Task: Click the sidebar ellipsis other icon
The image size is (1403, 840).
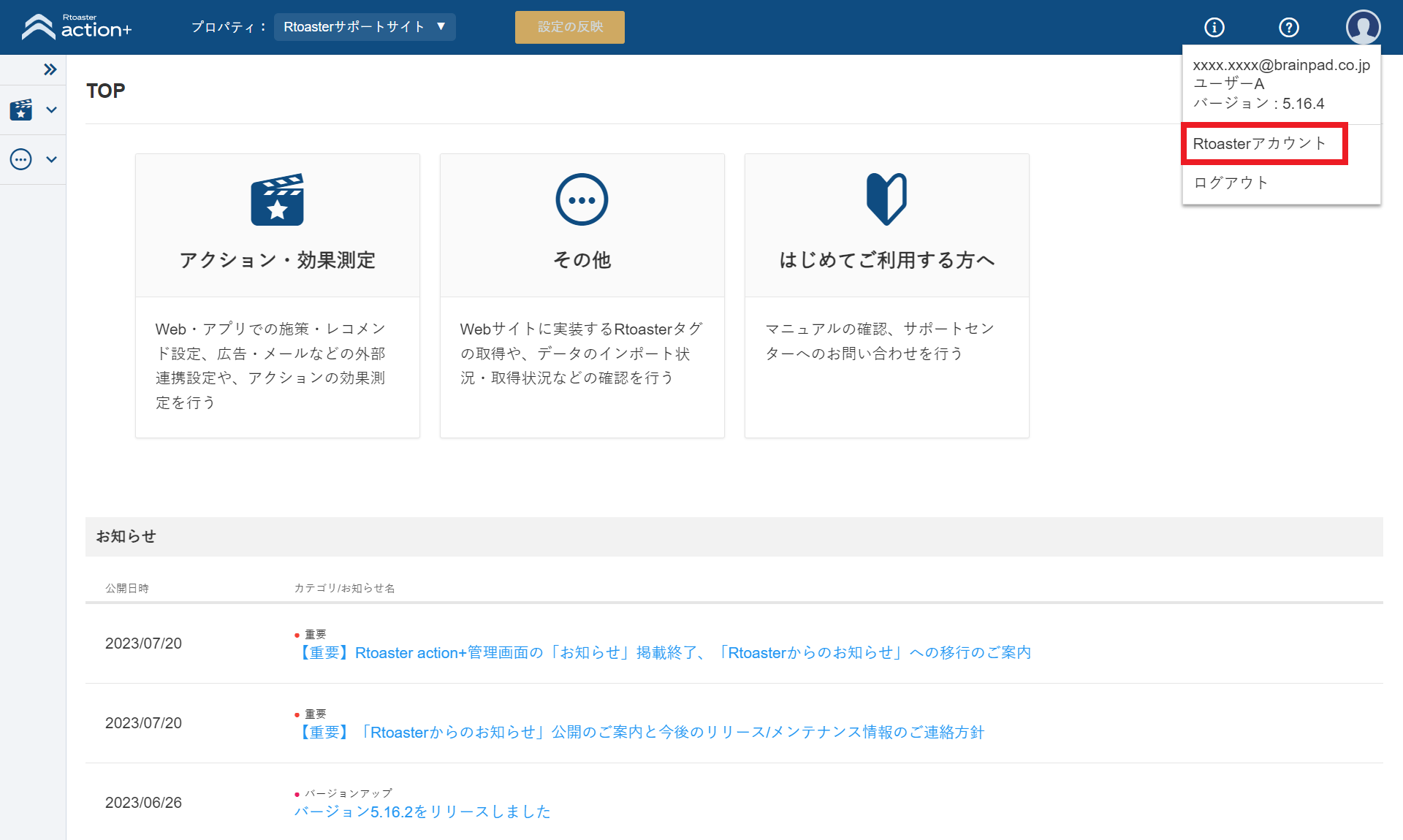Action: (x=21, y=159)
